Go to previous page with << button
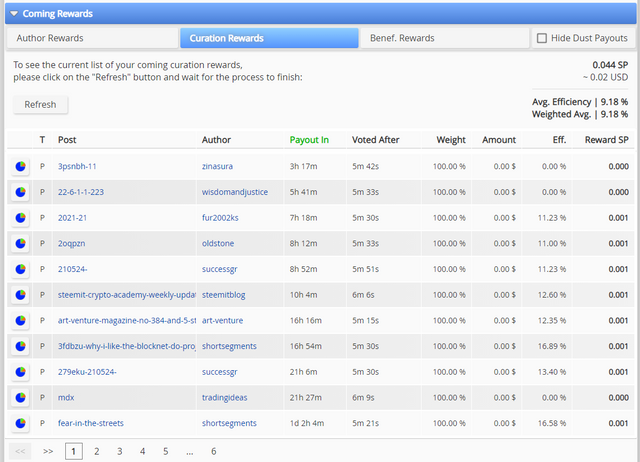The height and width of the screenshot is (462, 640). click(20, 451)
